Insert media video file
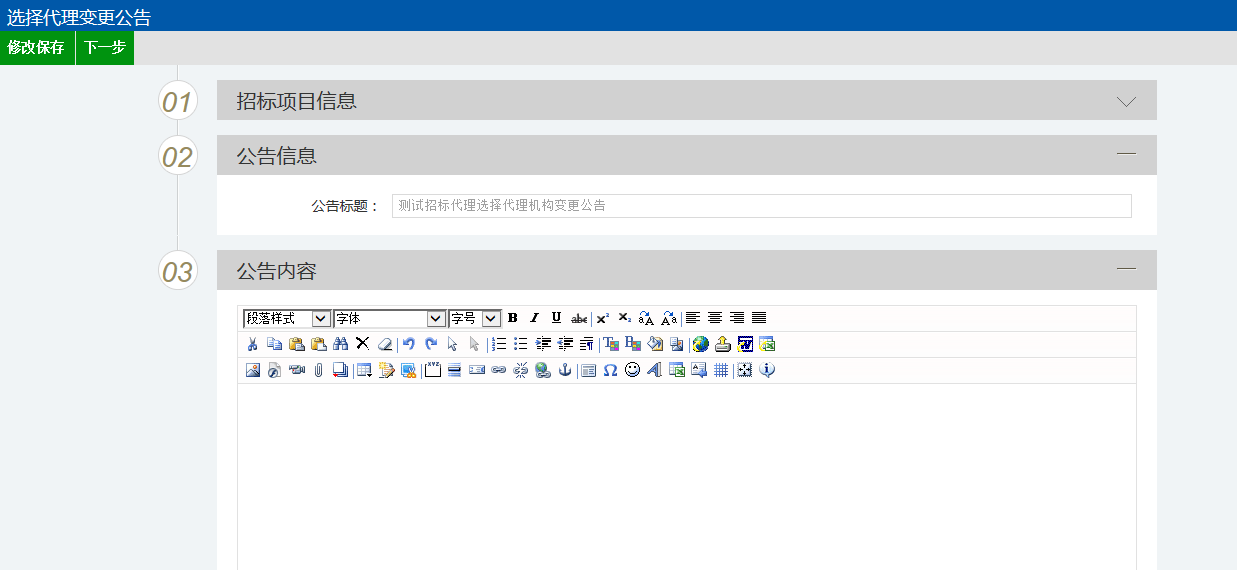1237x570 pixels. click(x=296, y=370)
